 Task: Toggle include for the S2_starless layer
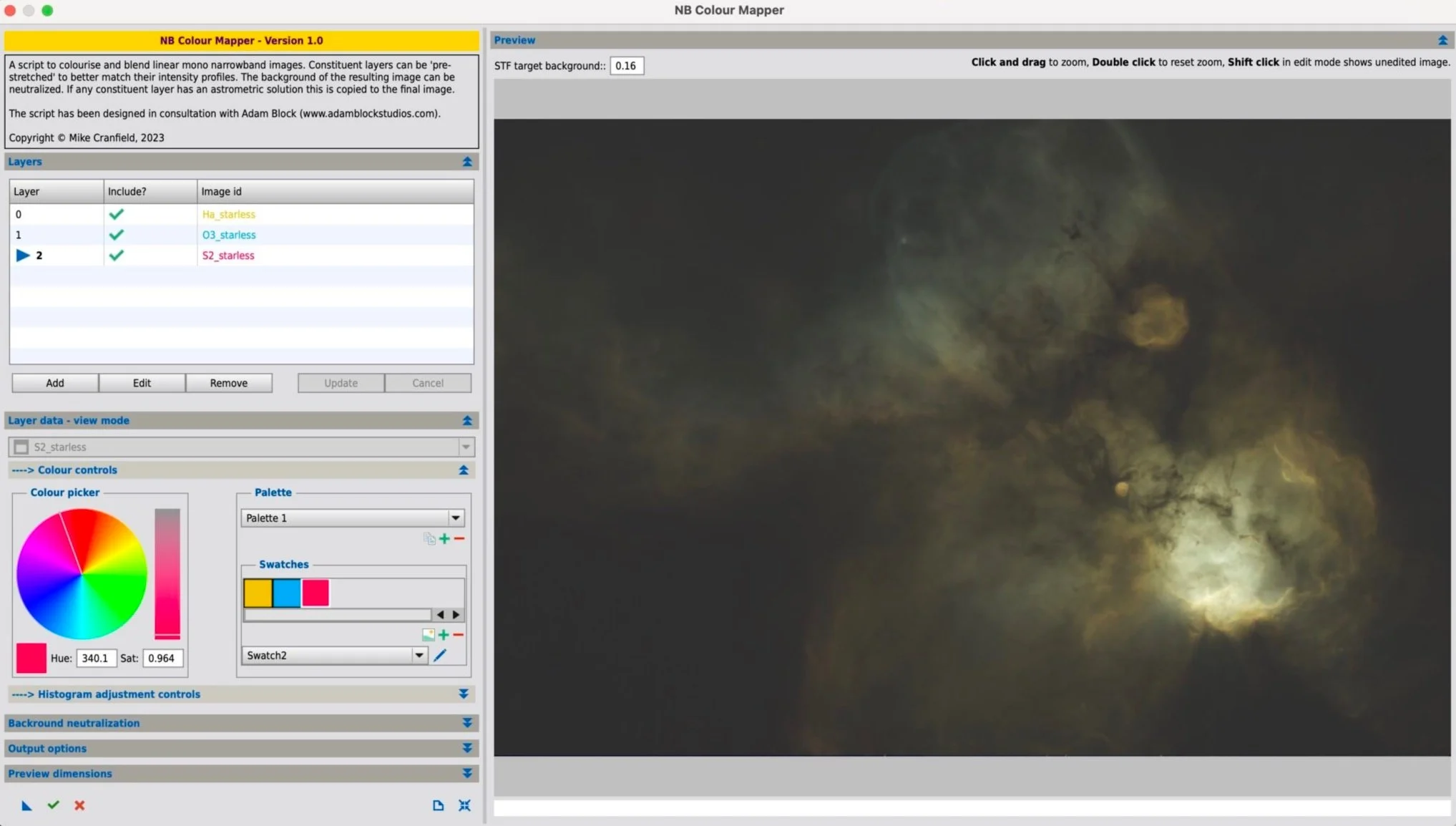coord(117,255)
